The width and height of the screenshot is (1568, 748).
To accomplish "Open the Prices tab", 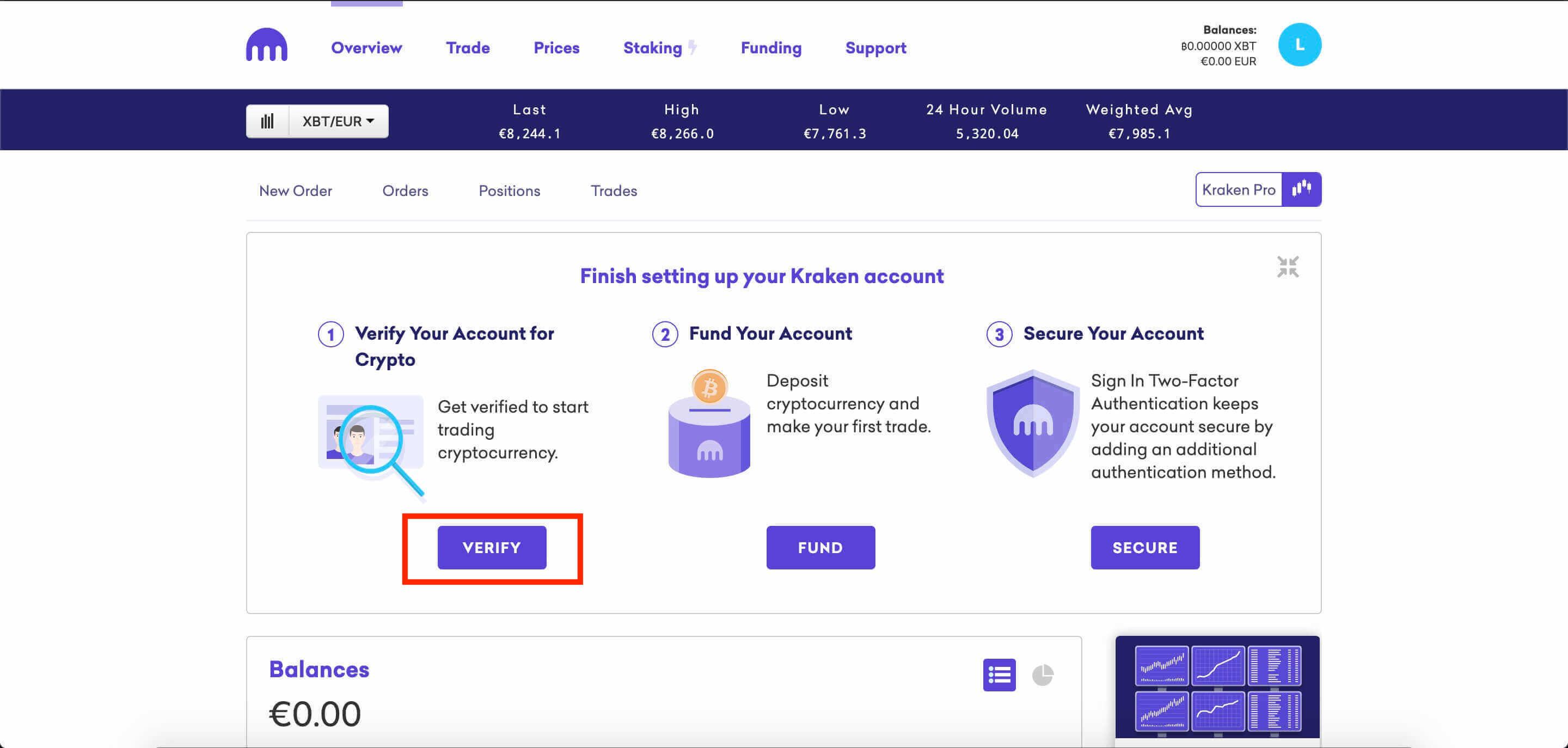I will 556,47.
